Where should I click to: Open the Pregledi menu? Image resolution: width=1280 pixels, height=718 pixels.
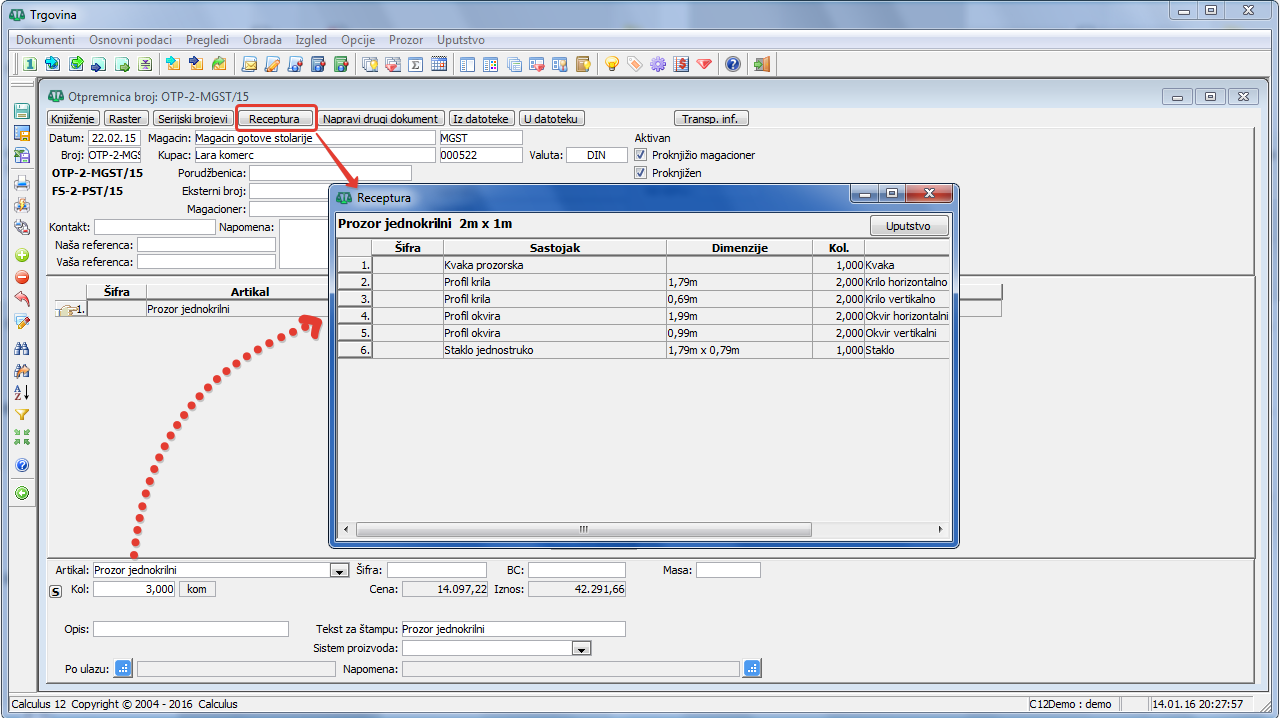[x=207, y=40]
